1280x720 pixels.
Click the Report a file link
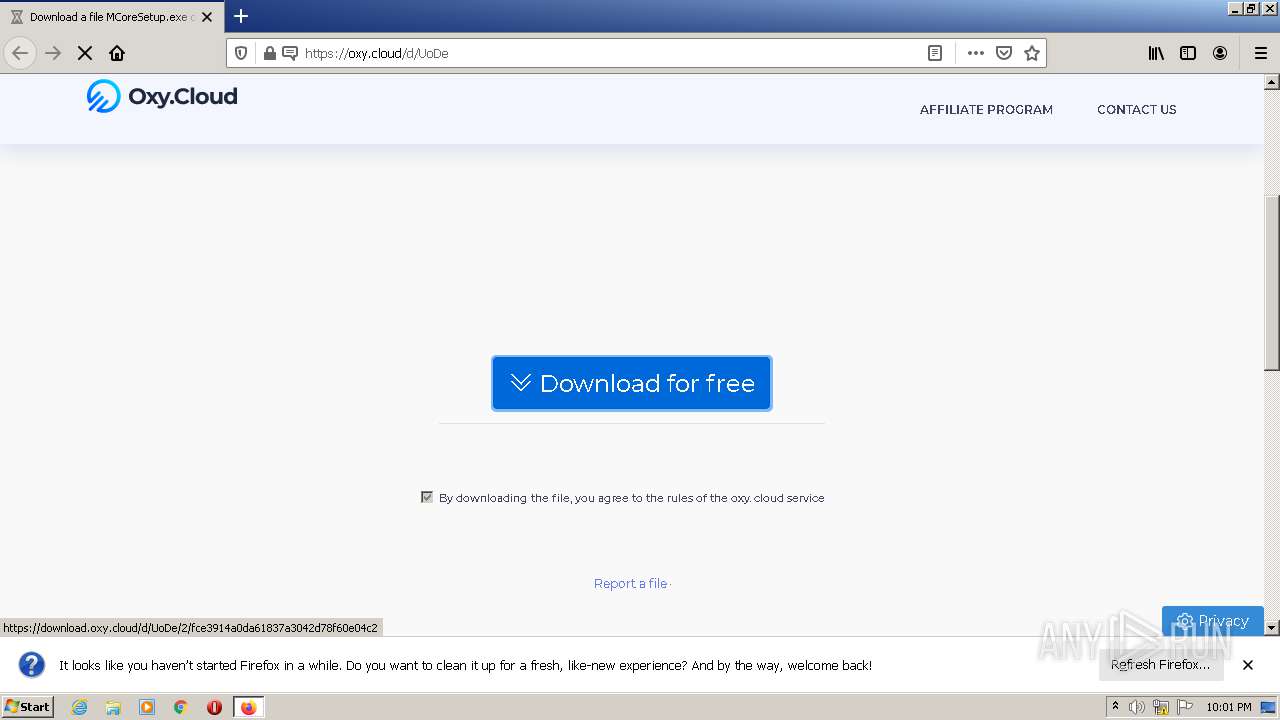click(x=630, y=584)
